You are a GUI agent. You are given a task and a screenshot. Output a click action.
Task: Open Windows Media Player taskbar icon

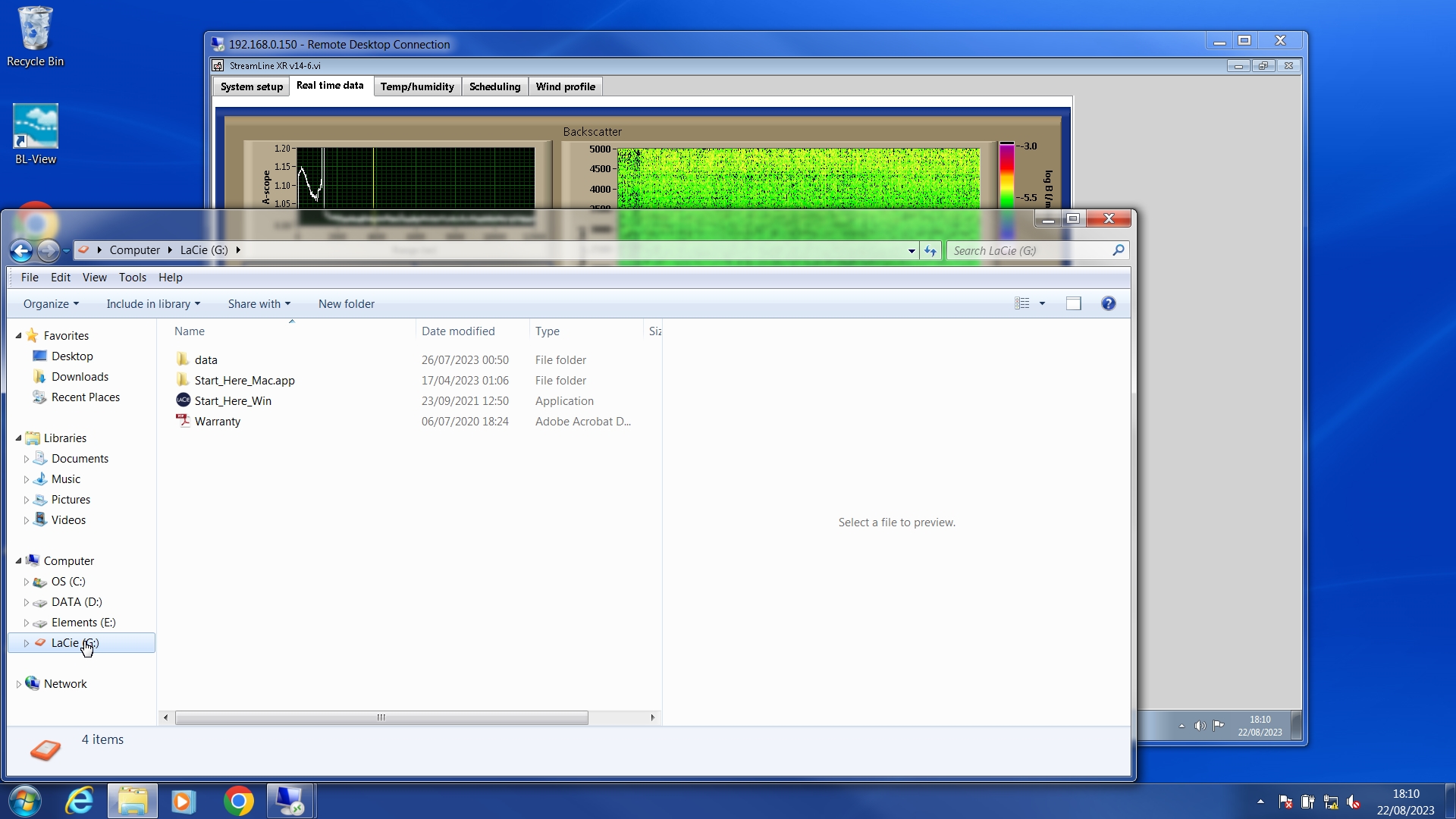(183, 801)
